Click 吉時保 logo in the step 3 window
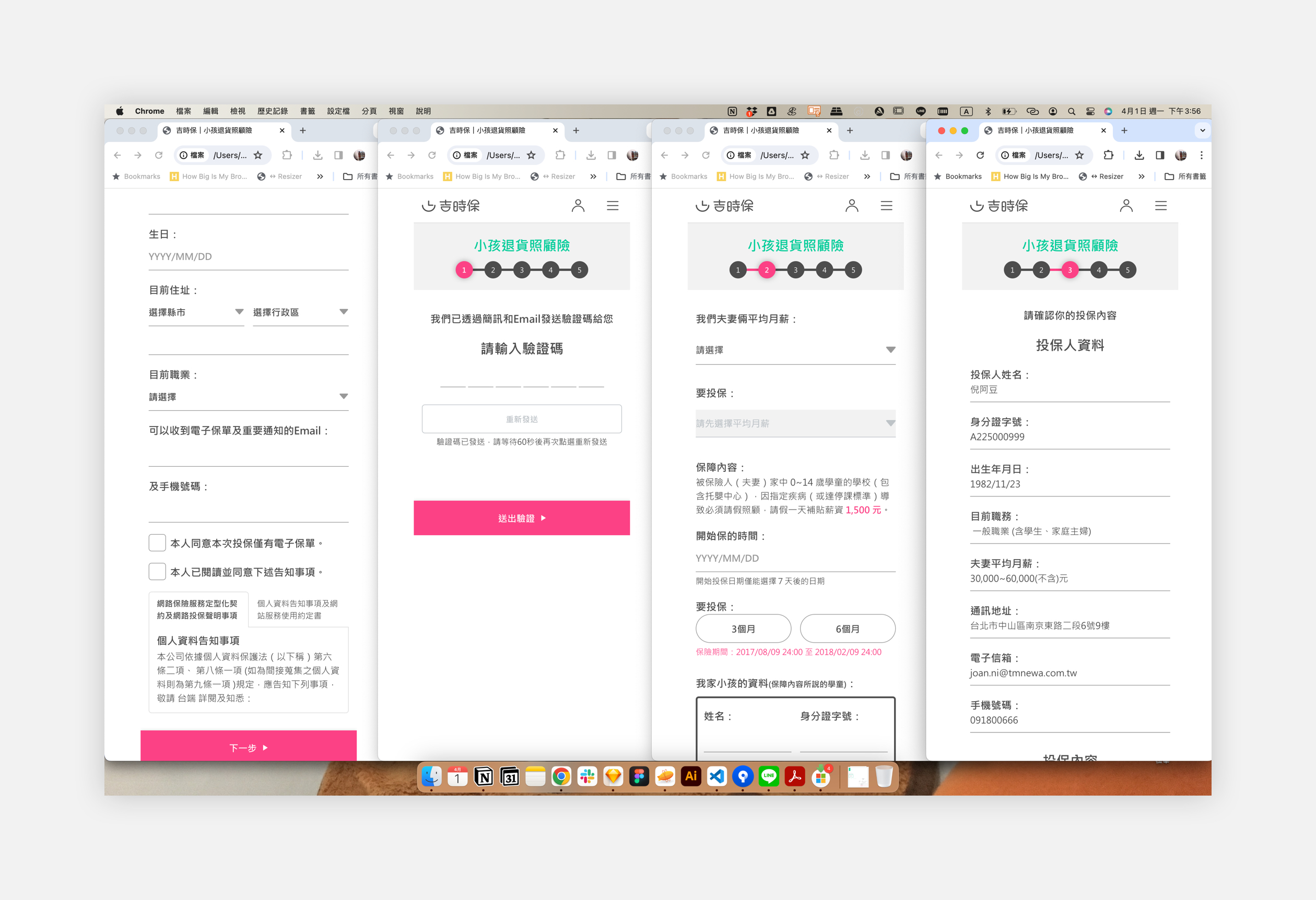Screen dimensions: 1316x900 click(x=999, y=206)
